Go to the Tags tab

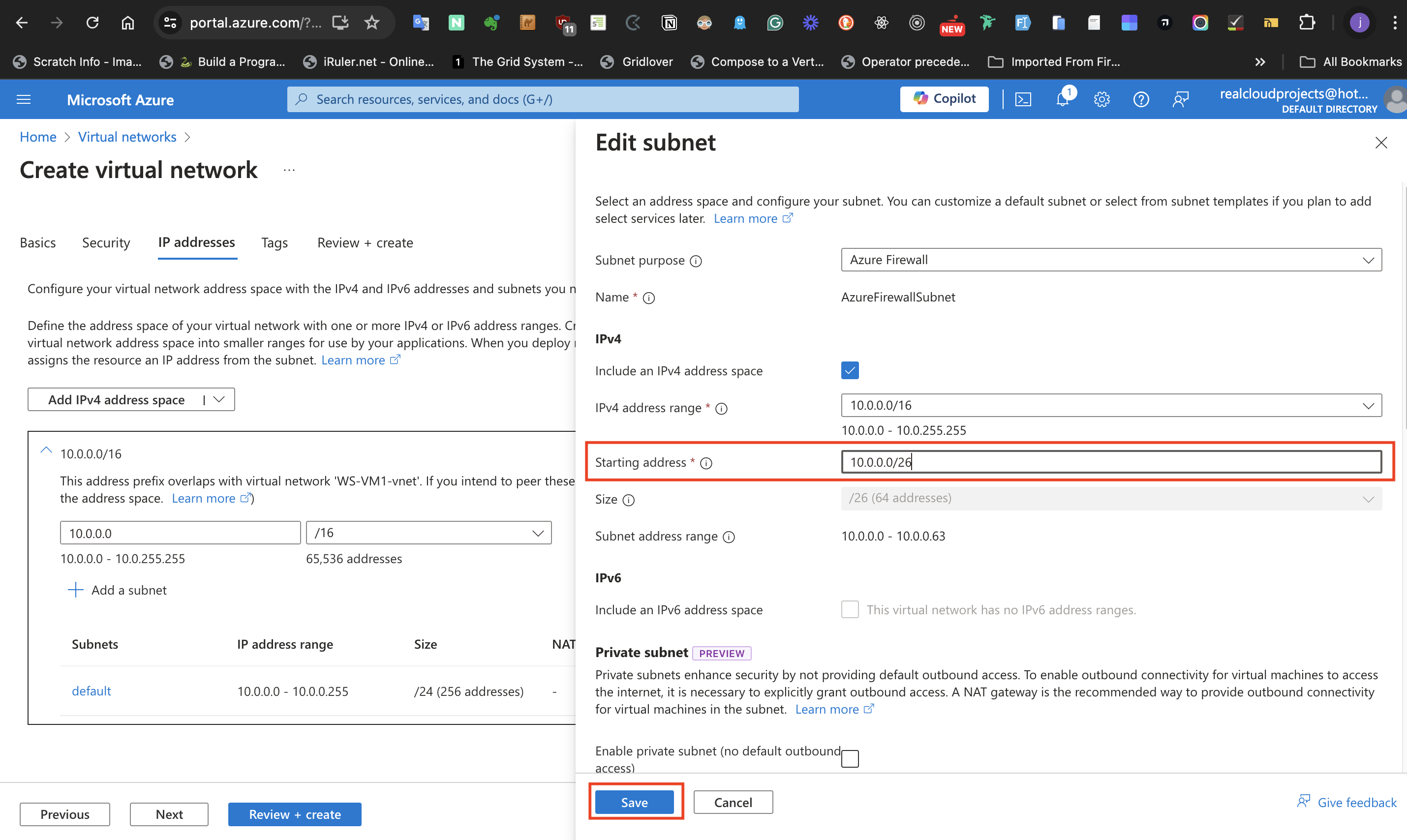[274, 243]
